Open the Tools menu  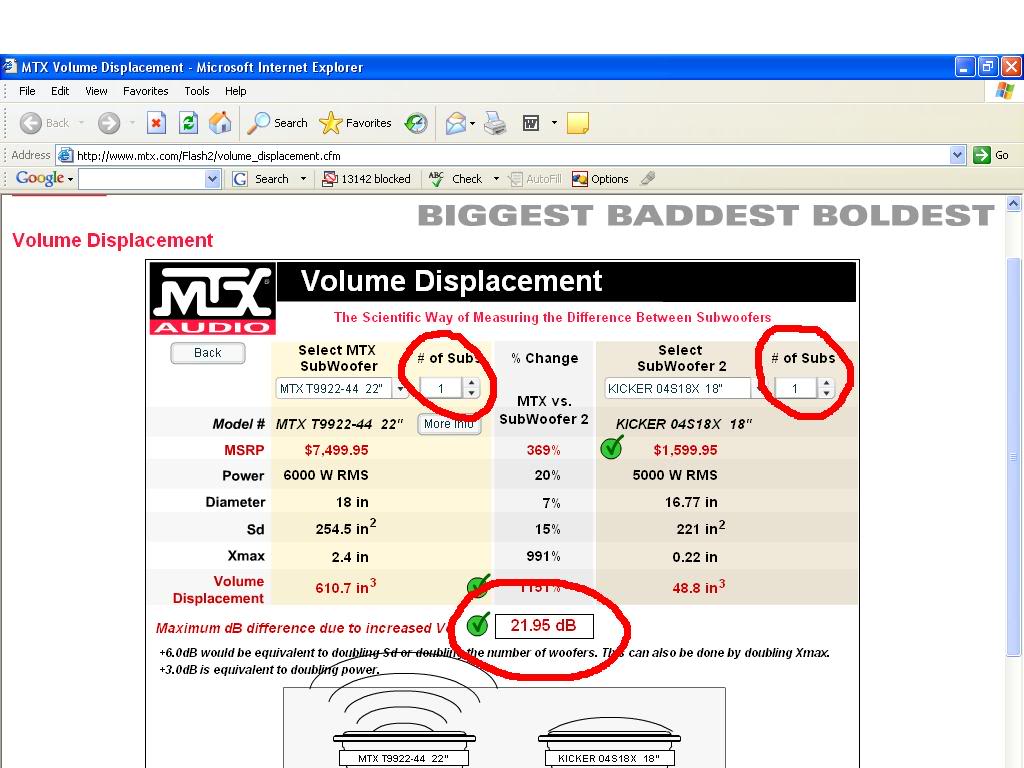pyautogui.click(x=197, y=91)
